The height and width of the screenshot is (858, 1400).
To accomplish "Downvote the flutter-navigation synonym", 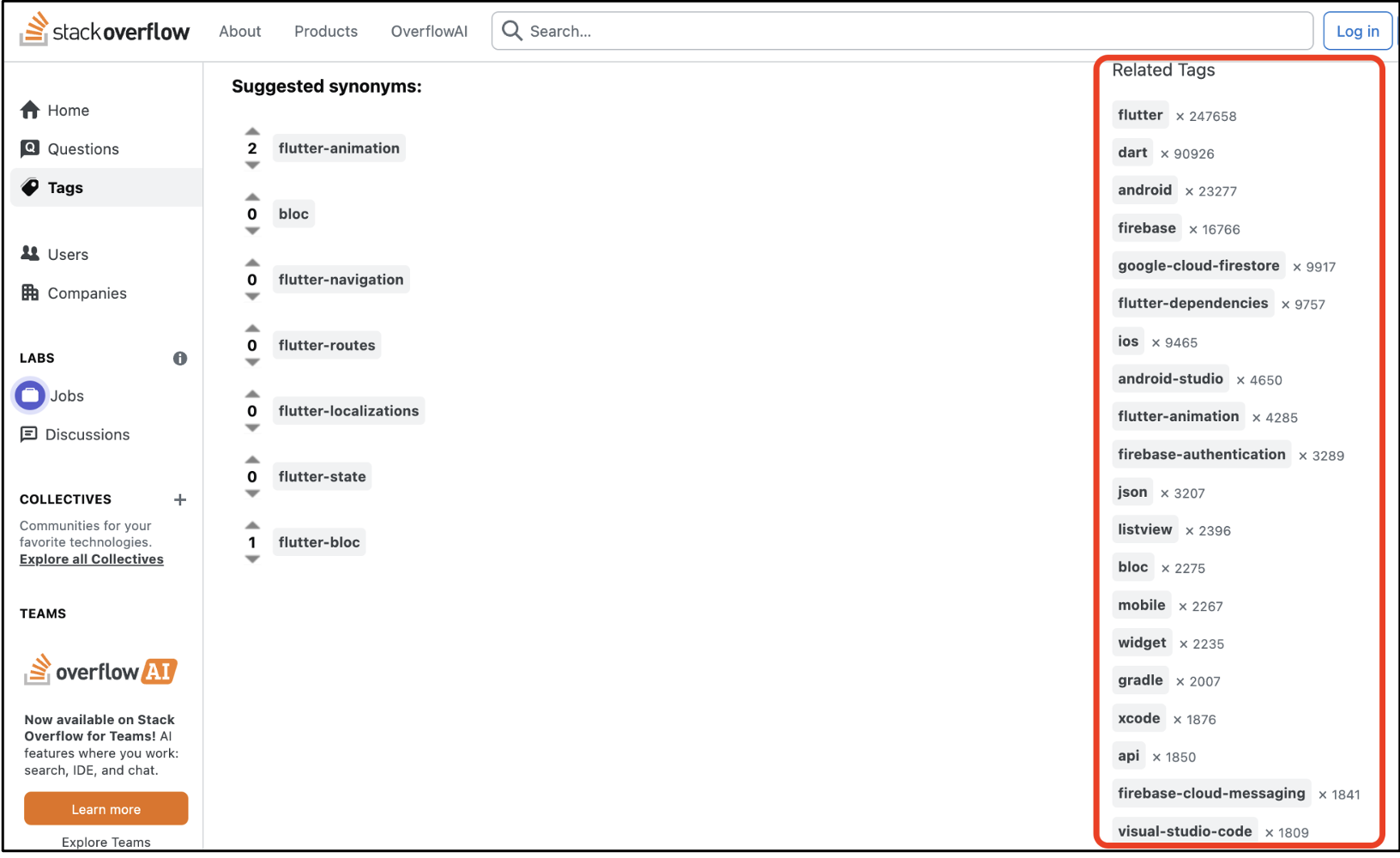I will (x=252, y=296).
